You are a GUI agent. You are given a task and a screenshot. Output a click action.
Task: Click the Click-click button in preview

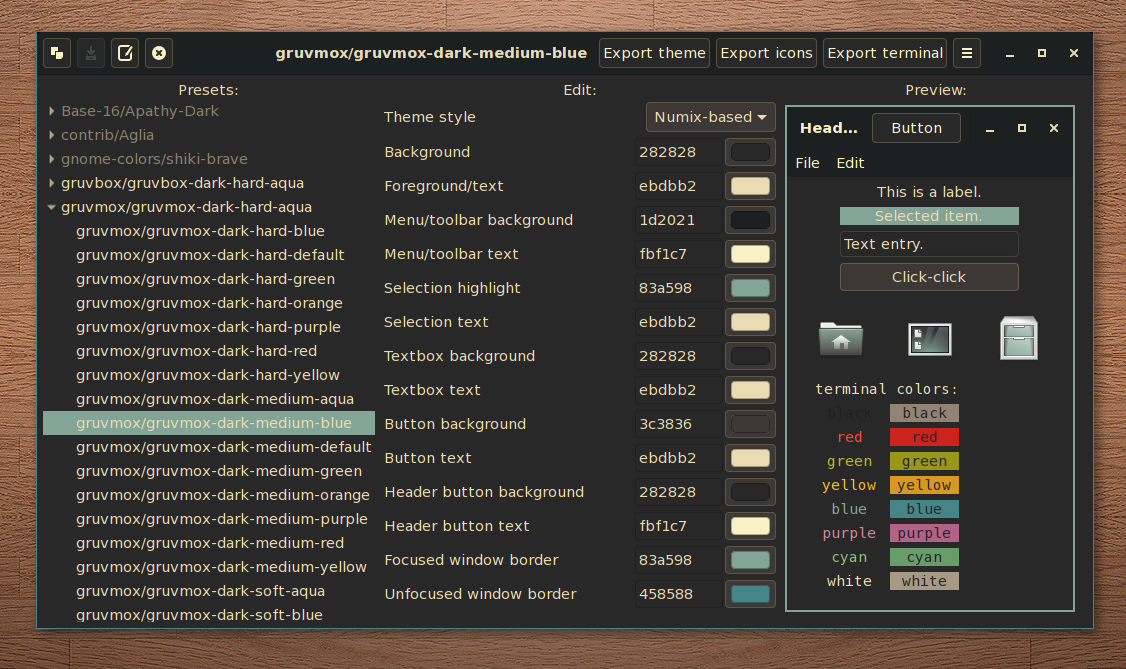(929, 277)
